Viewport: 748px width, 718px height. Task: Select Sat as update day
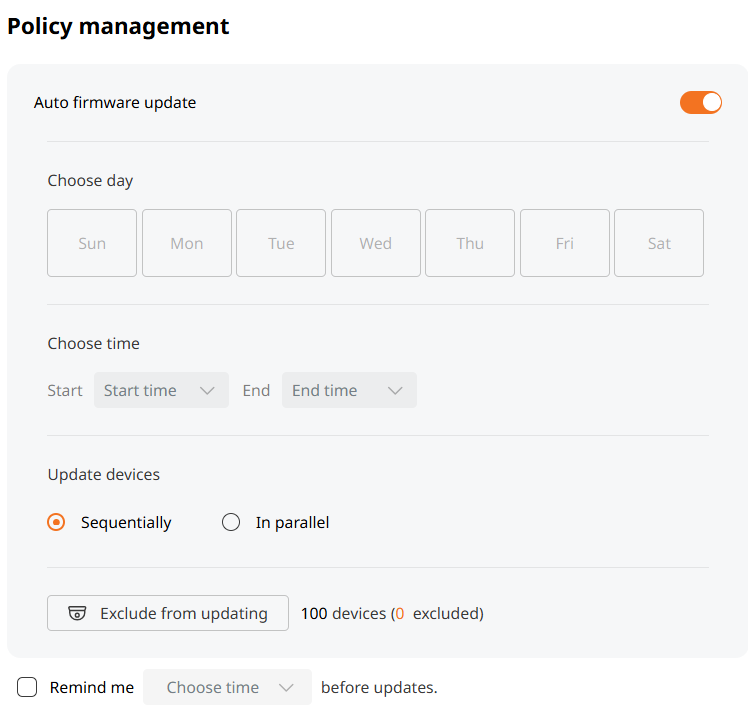point(659,243)
